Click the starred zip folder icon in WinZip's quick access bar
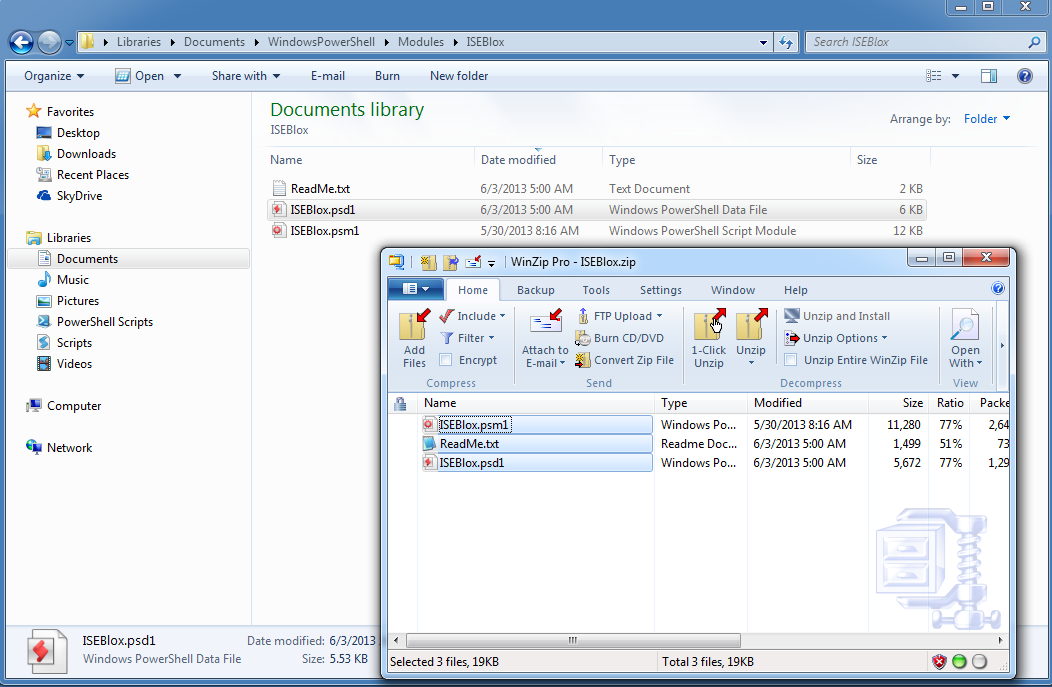The image size is (1052, 687). pyautogui.click(x=428, y=262)
